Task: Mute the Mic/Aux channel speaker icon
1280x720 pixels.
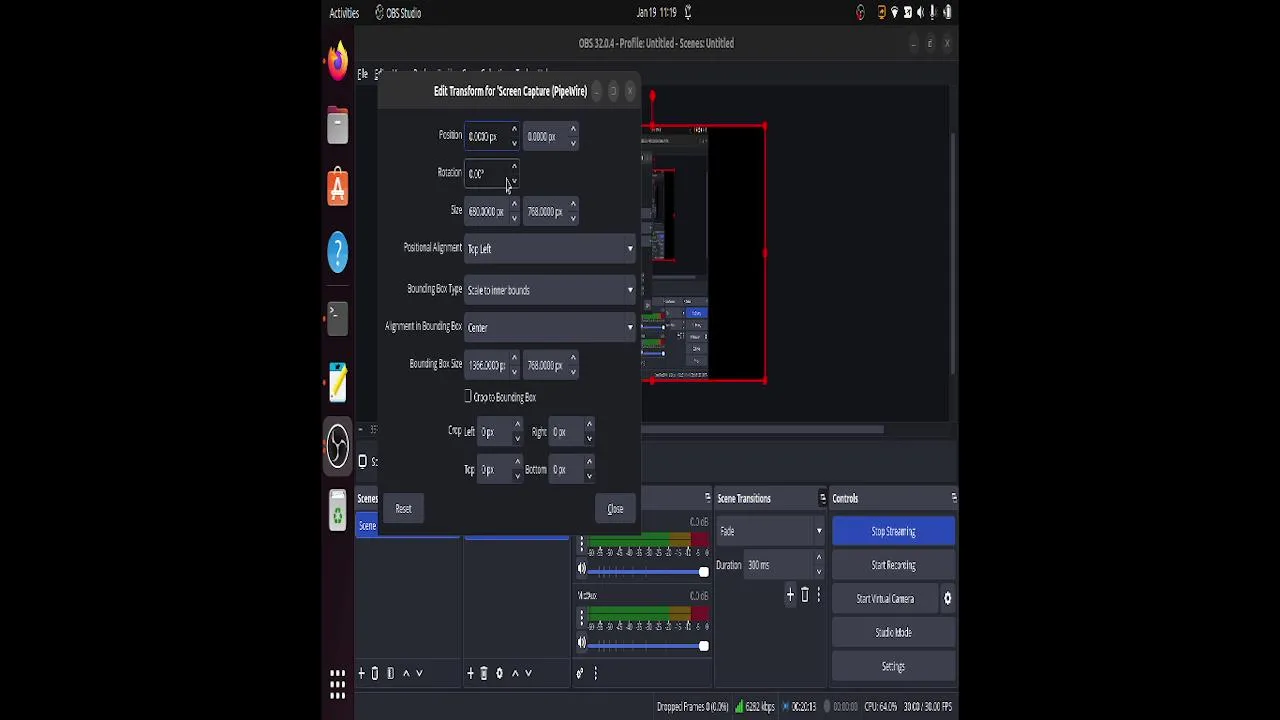Action: 582,643
